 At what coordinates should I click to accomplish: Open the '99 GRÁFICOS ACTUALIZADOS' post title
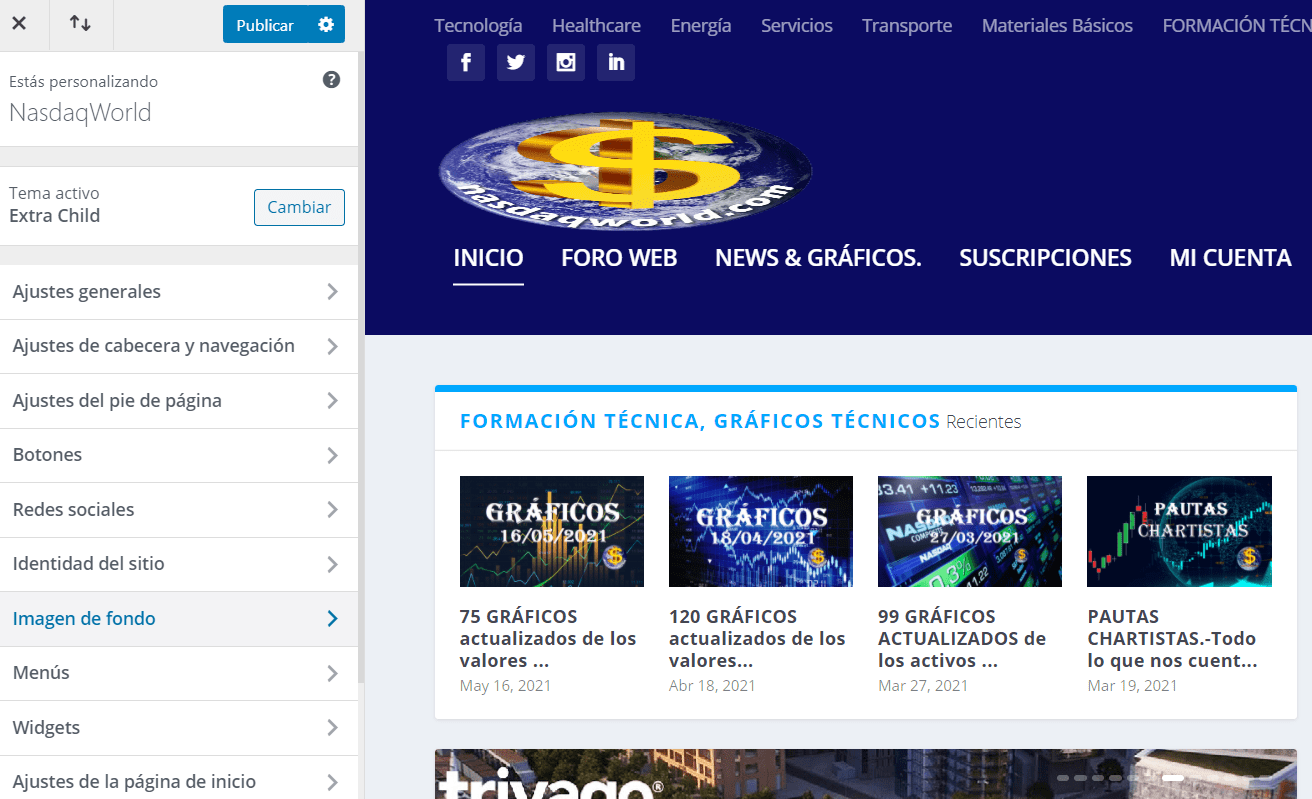pyautogui.click(x=962, y=638)
